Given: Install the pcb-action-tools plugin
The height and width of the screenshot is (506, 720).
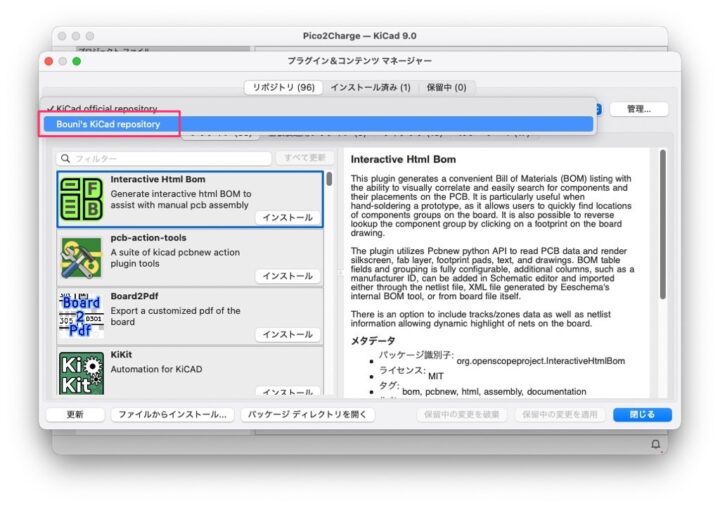Looking at the screenshot, I should point(287,275).
